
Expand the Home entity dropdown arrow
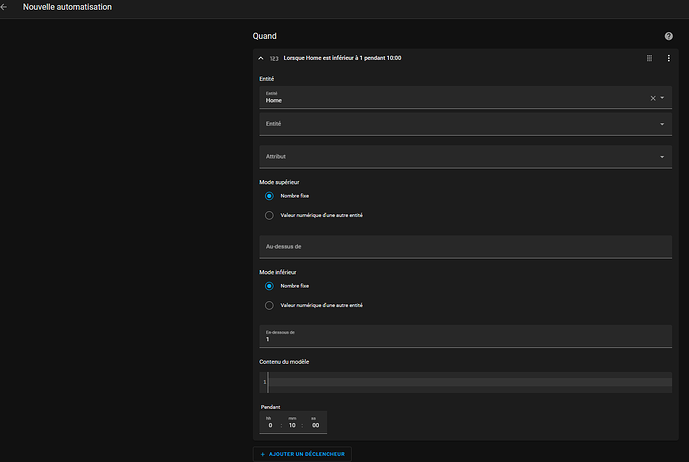663,98
